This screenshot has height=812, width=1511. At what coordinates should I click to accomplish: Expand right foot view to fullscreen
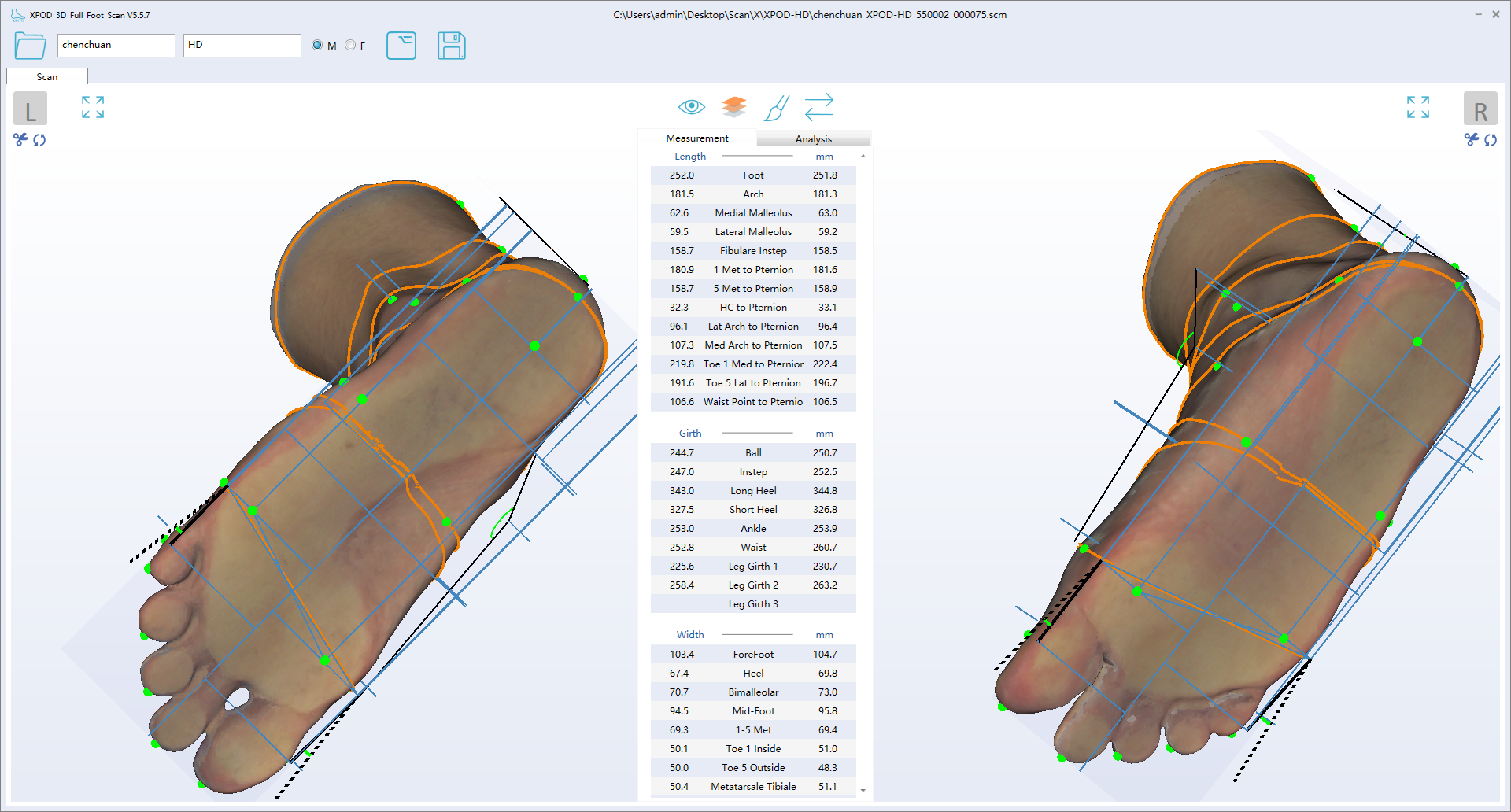pos(1417,107)
